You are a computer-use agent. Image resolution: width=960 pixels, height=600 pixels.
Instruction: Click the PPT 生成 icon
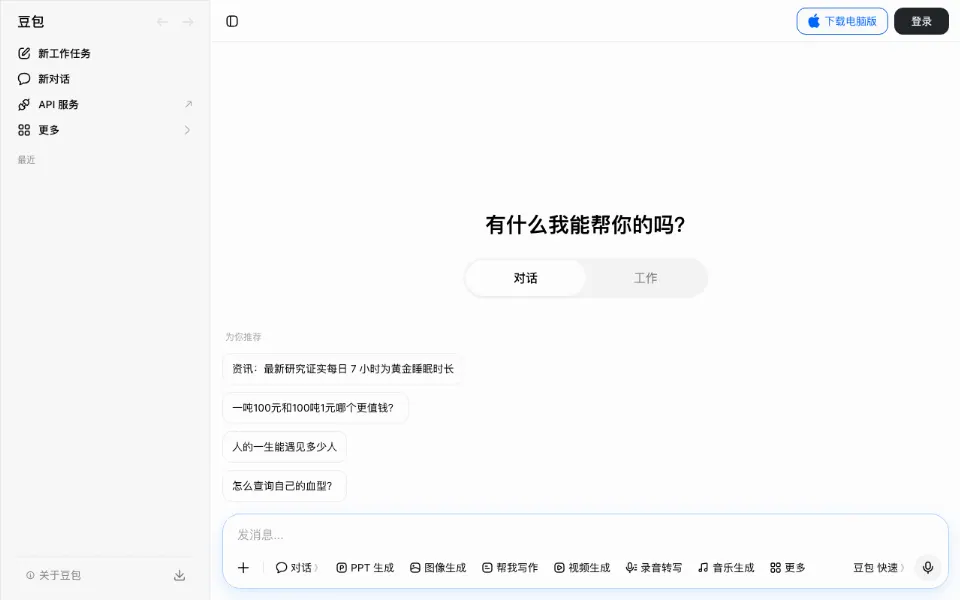pyautogui.click(x=342, y=568)
